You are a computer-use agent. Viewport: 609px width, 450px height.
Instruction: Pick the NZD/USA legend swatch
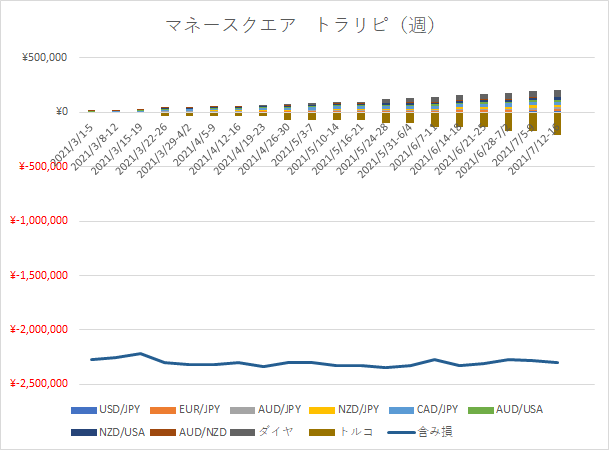(84, 433)
